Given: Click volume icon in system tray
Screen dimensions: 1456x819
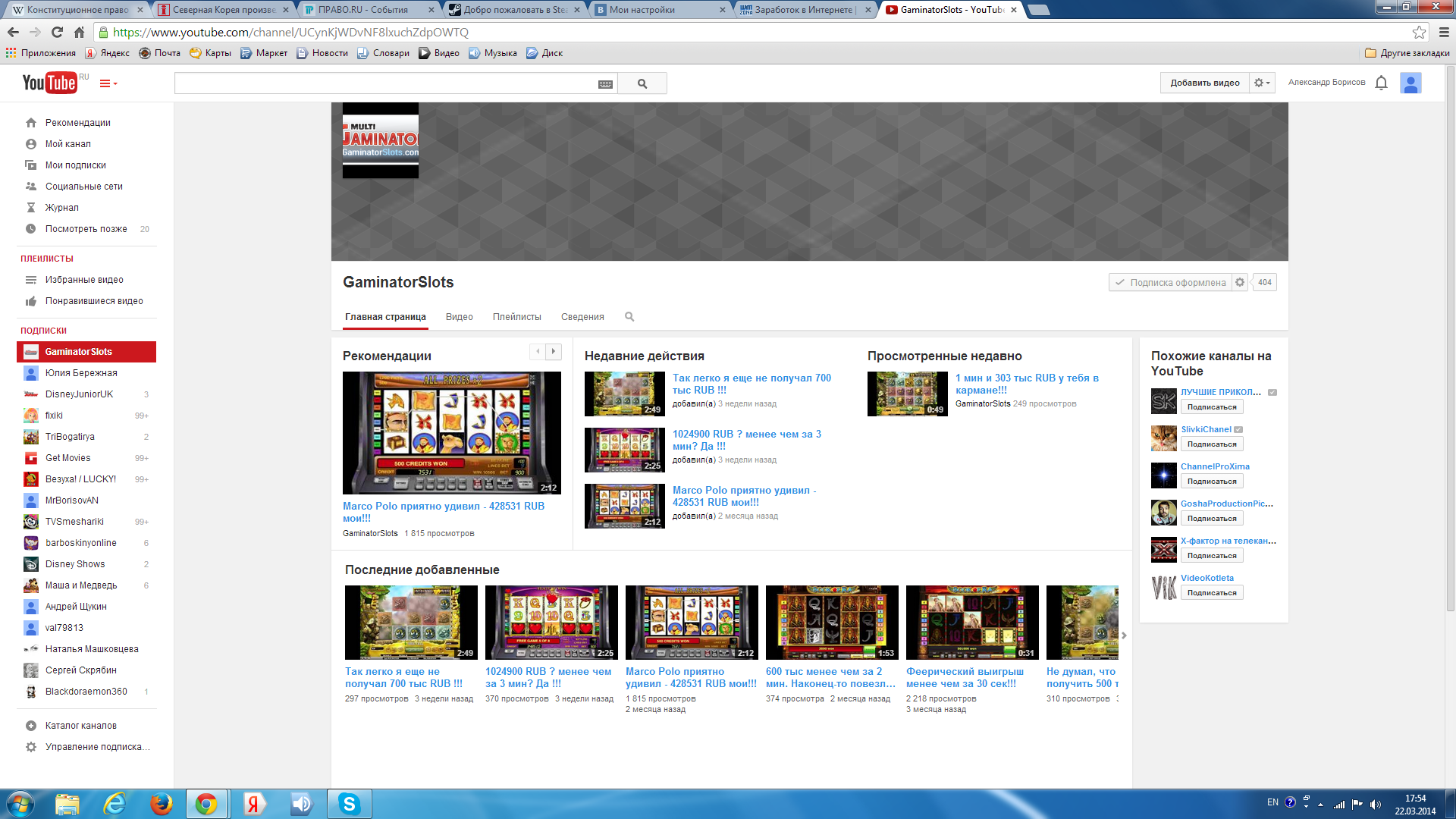Looking at the screenshot, I should tap(1376, 804).
